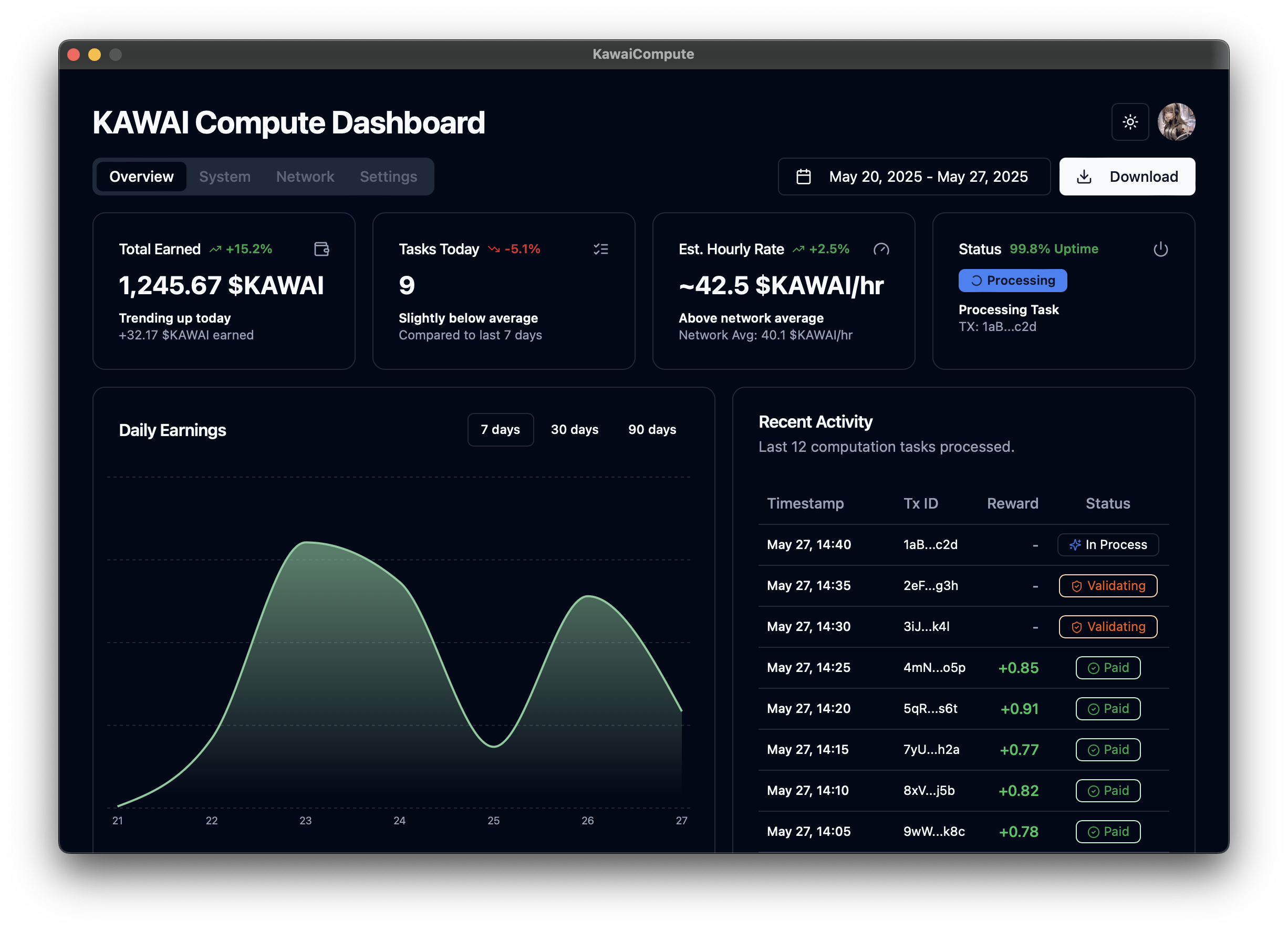Switch to the Network tab
Image resolution: width=1288 pixels, height=931 pixels.
(305, 177)
